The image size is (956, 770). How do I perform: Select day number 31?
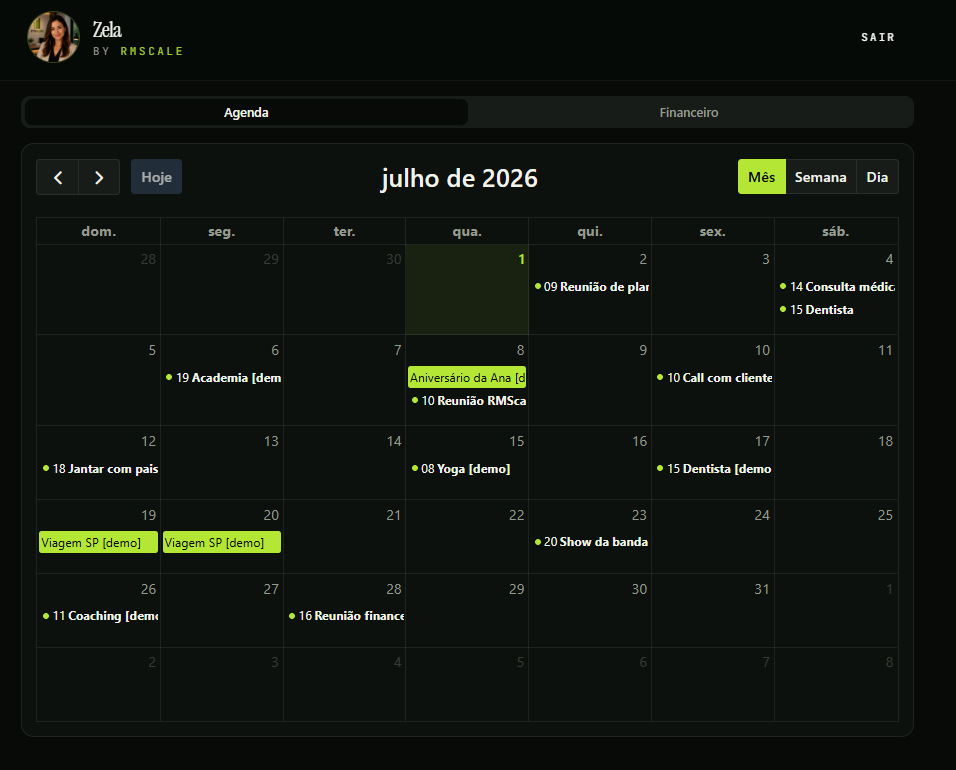pyautogui.click(x=762, y=589)
